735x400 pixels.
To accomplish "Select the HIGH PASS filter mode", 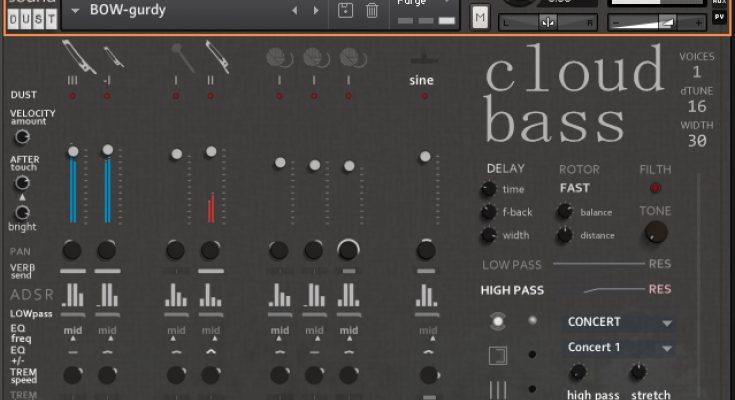I will pyautogui.click(x=511, y=290).
